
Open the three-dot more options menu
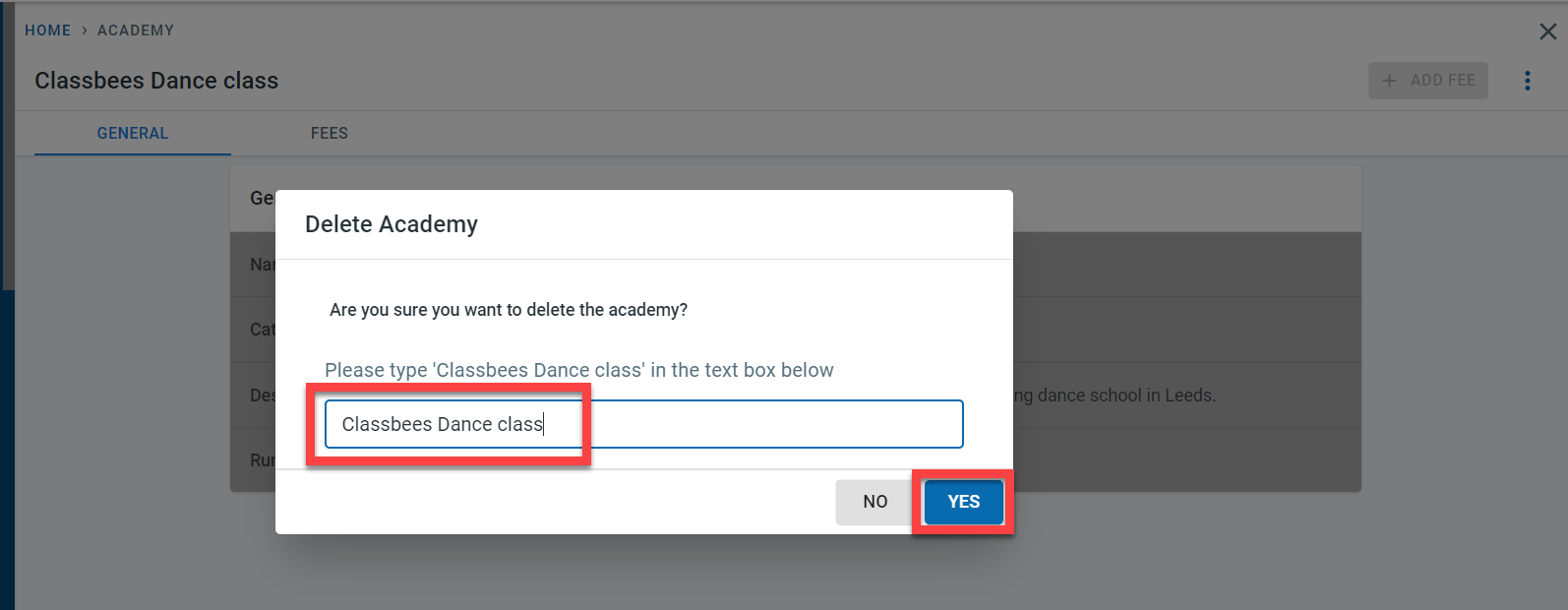pos(1527,81)
